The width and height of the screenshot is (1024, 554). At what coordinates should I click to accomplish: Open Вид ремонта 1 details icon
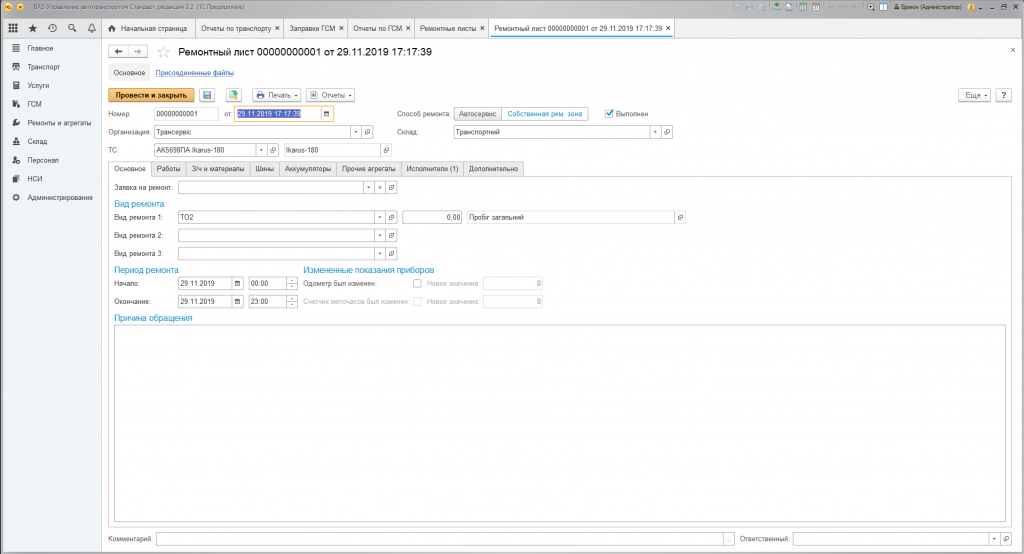click(x=391, y=218)
